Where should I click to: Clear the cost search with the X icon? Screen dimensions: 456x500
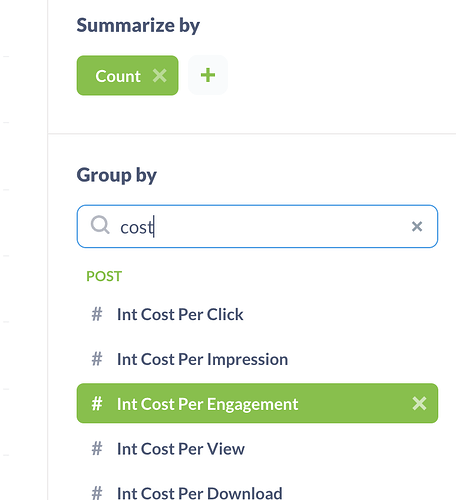[x=417, y=227]
